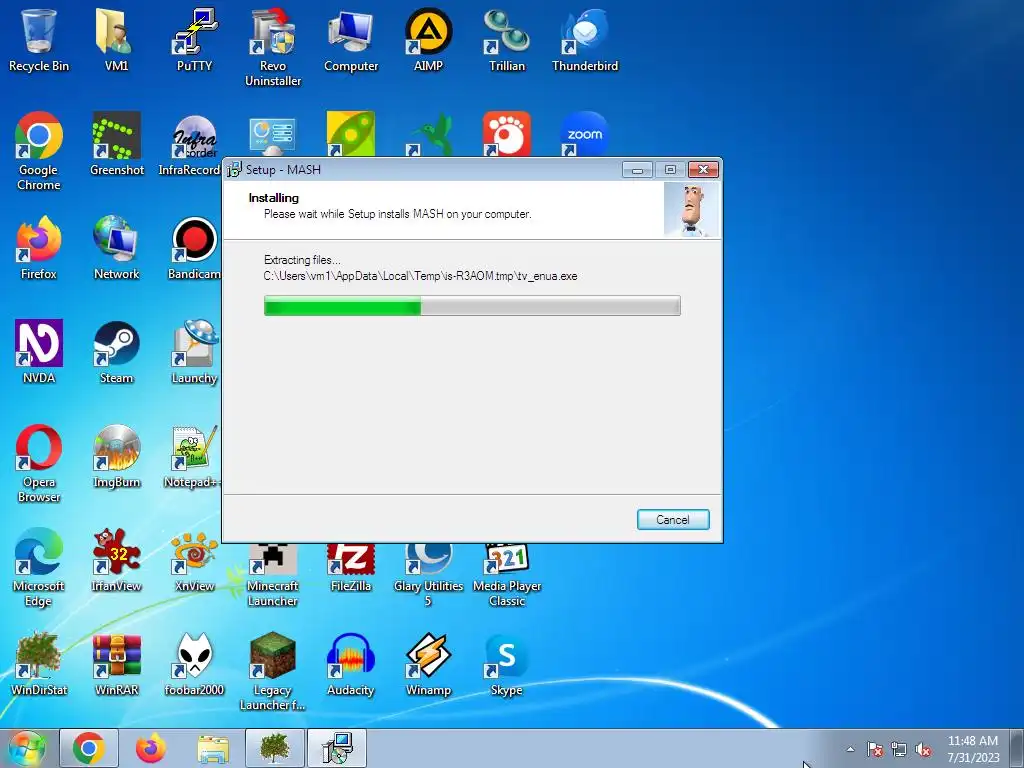Open the Legacy Launcher shortcut
1024x768 pixels.
click(272, 671)
